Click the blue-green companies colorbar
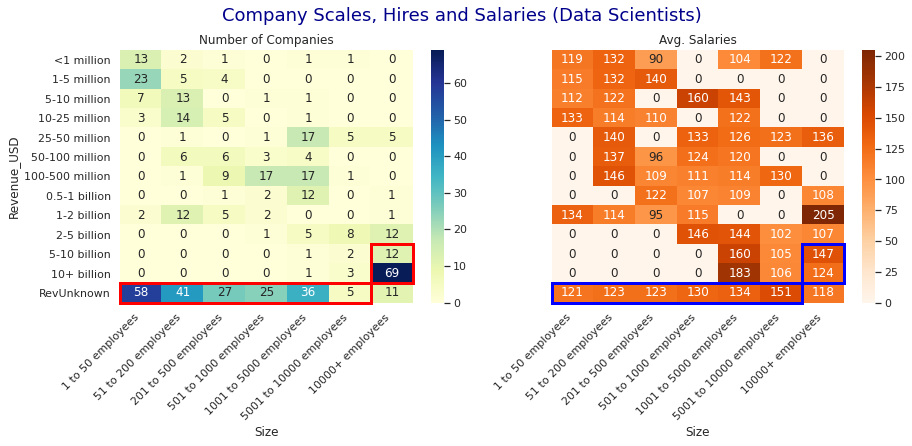The height and width of the screenshot is (446, 912). click(437, 176)
